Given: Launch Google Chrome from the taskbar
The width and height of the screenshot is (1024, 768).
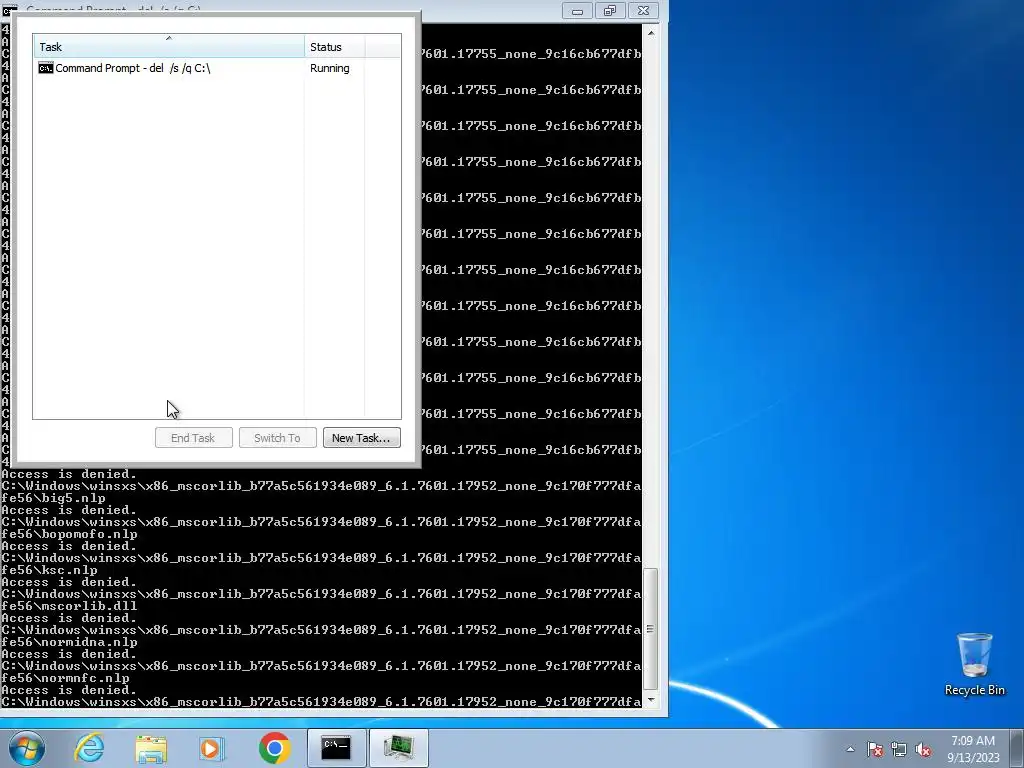Looking at the screenshot, I should pyautogui.click(x=274, y=748).
